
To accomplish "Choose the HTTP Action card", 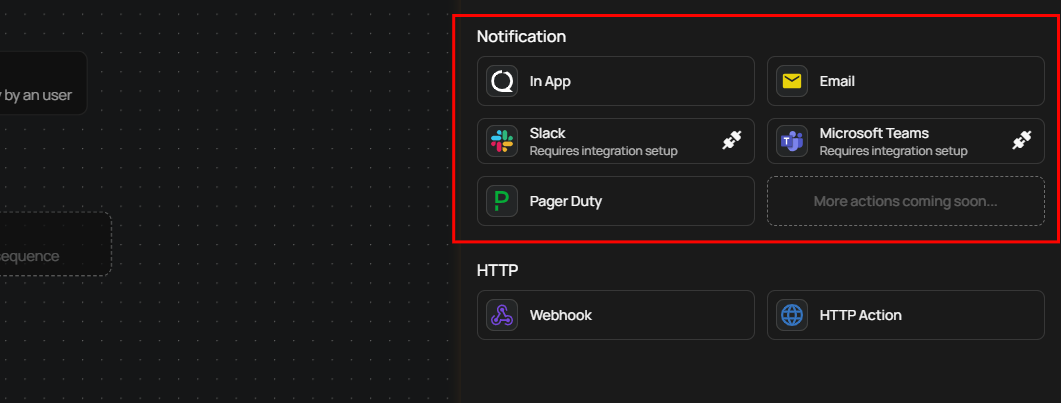I will [x=905, y=315].
